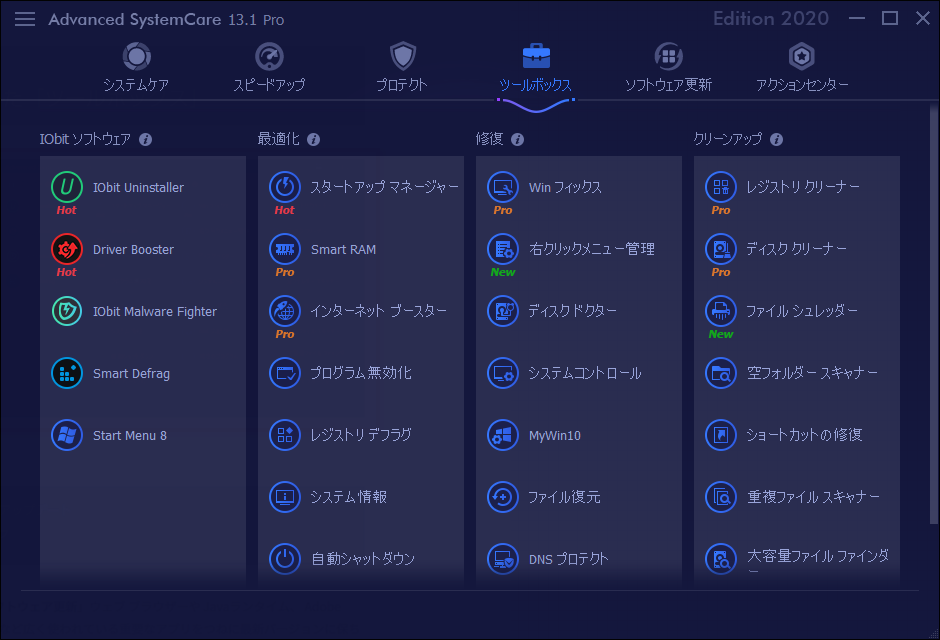The image size is (940, 640).
Task: Switch to スピードアップ tab
Action: coord(269,68)
